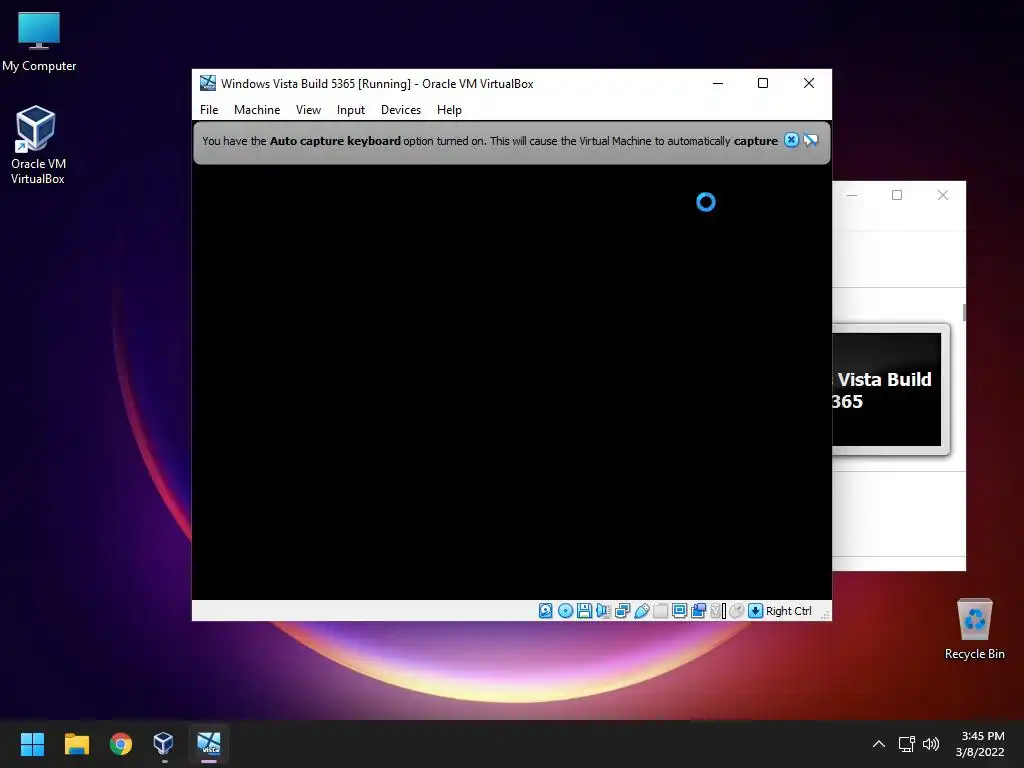Viewport: 1024px width, 768px height.
Task: Click the keyboard capture arrow icon
Action: coord(756,611)
